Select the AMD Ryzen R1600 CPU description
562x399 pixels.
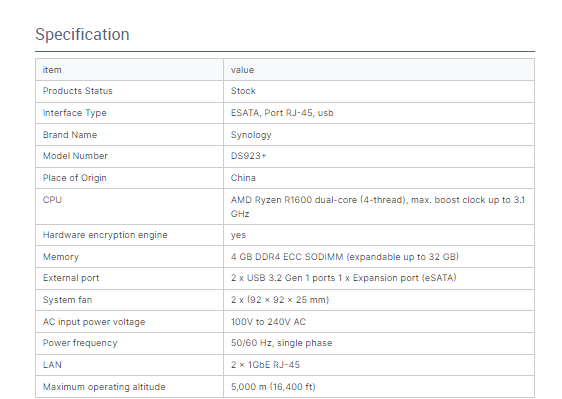pyautogui.click(x=378, y=207)
